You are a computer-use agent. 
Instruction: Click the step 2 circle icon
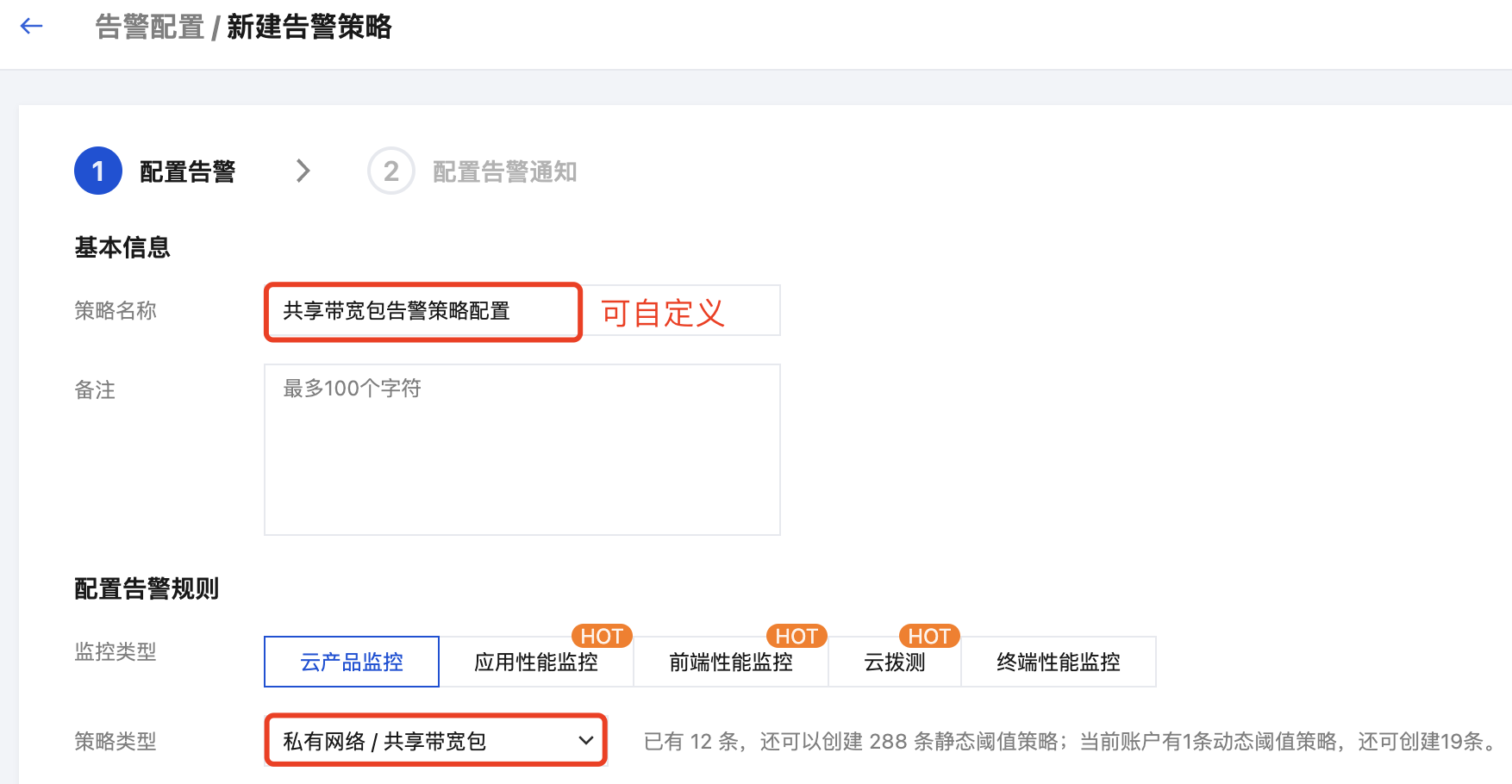[390, 171]
